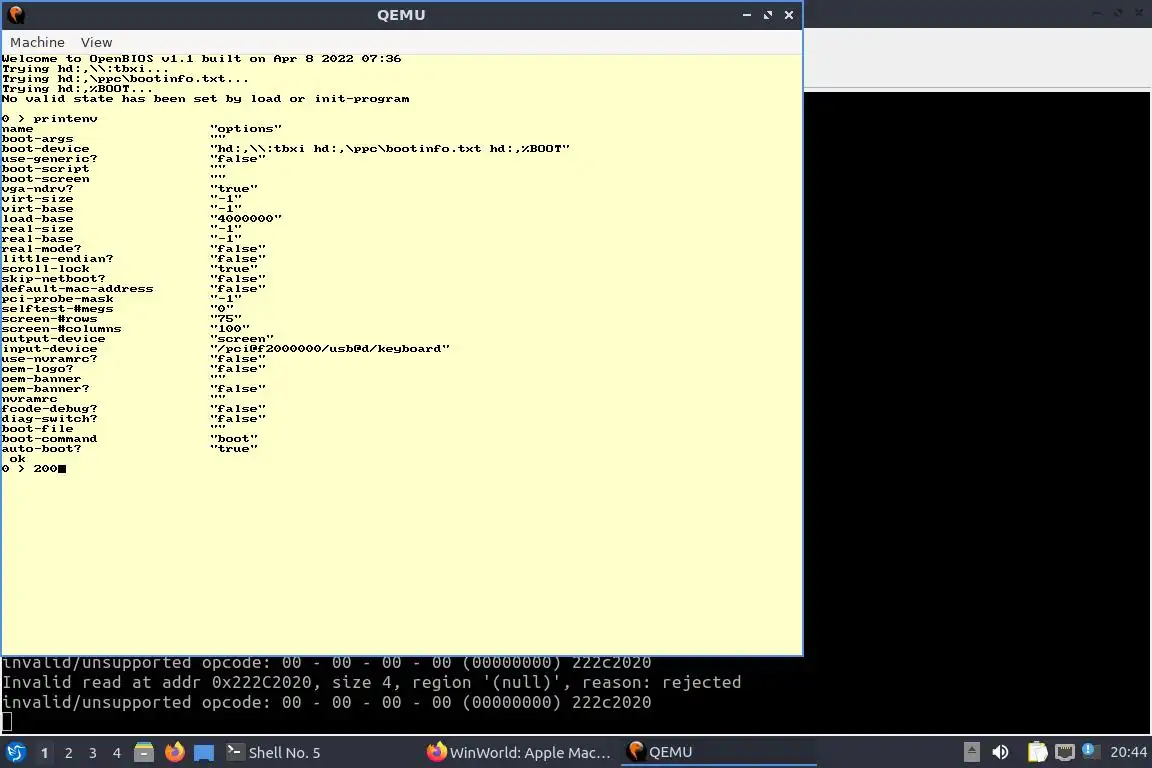1152x768 pixels.
Task: Click the network status tray icon
Action: point(1065,753)
